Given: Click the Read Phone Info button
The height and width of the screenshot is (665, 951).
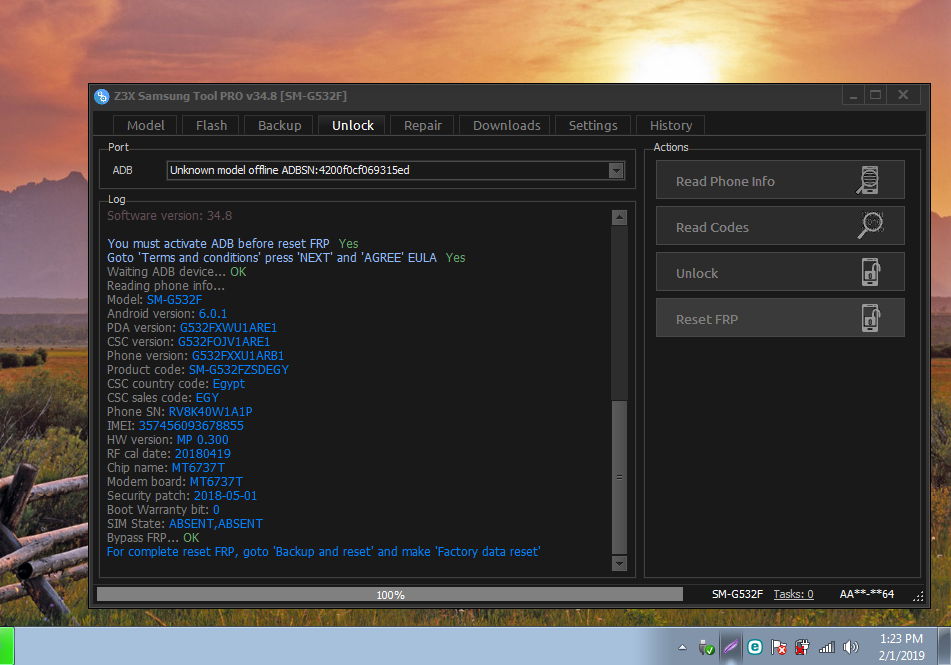Looking at the screenshot, I should 780,180.
